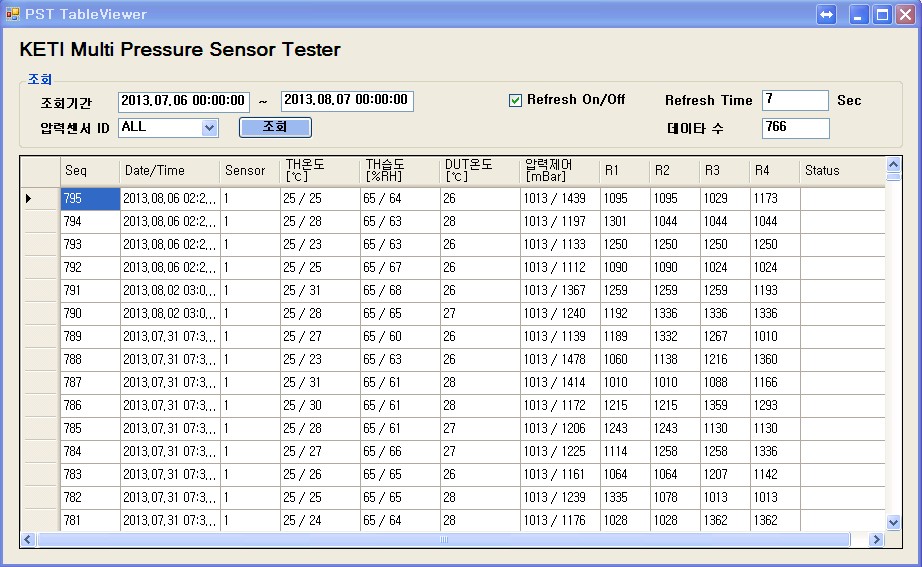Click the R4 column header
Image resolution: width=922 pixels, height=567 pixels.
[x=775, y=171]
